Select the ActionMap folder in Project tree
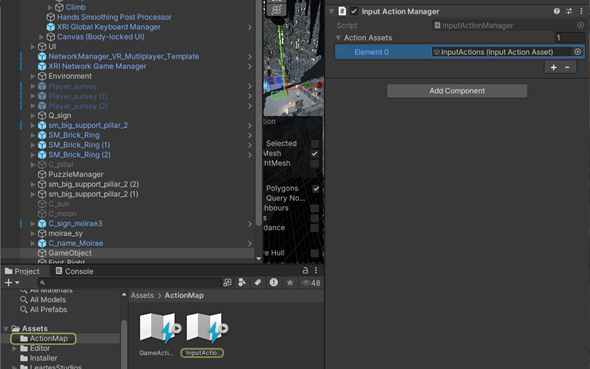 44,339
